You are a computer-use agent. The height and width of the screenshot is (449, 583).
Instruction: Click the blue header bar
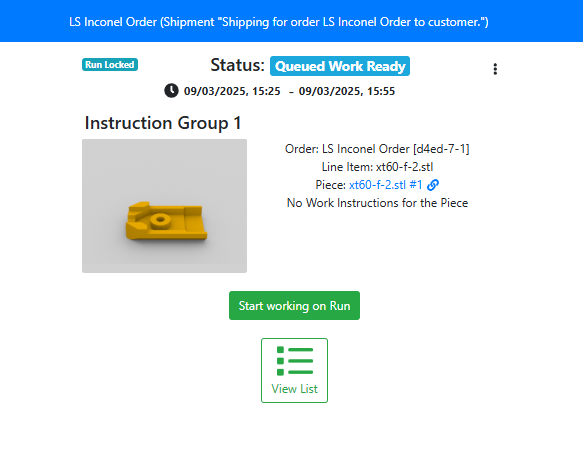point(292,21)
